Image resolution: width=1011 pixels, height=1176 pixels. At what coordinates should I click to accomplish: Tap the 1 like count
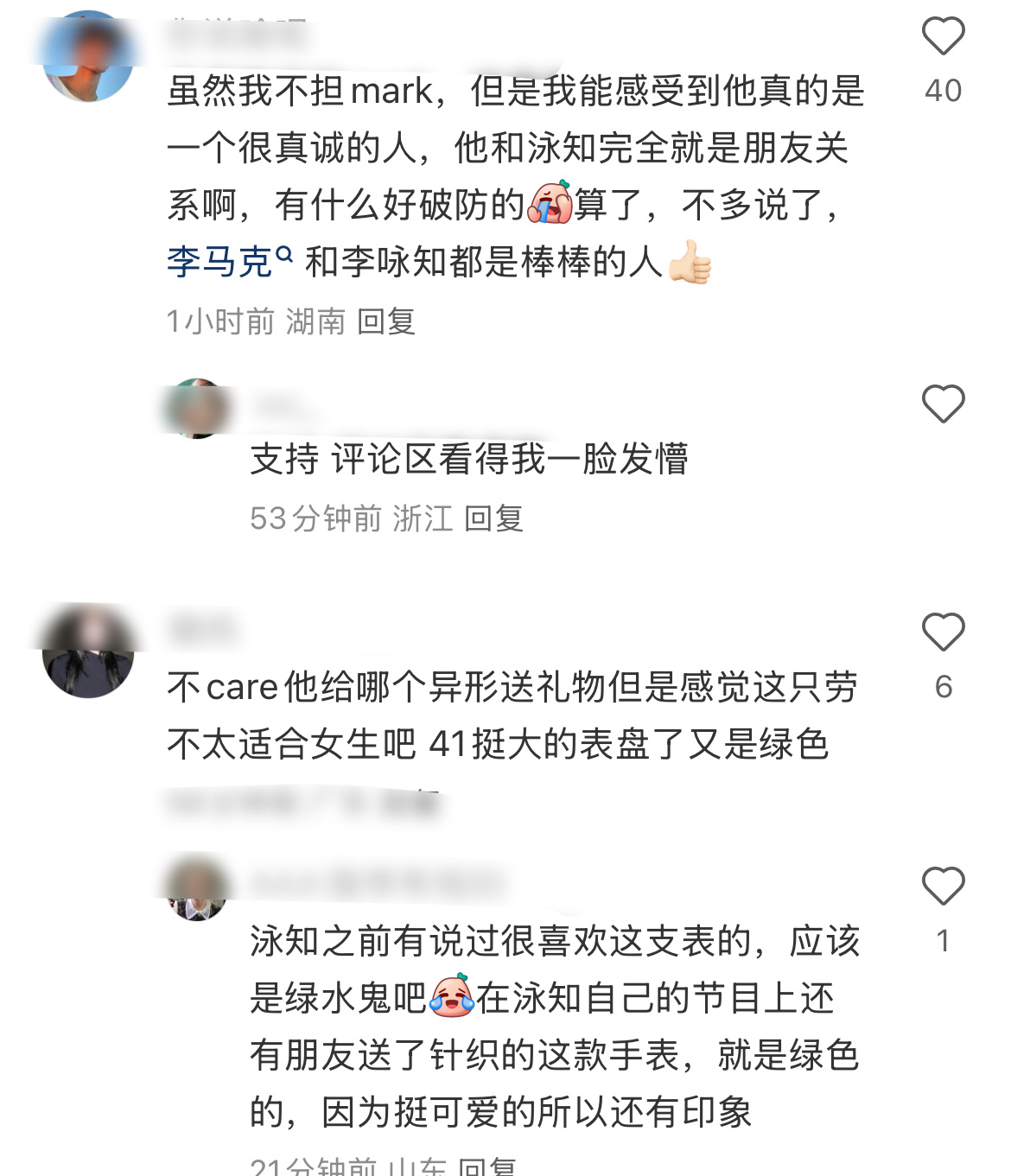pyautogui.click(x=943, y=941)
